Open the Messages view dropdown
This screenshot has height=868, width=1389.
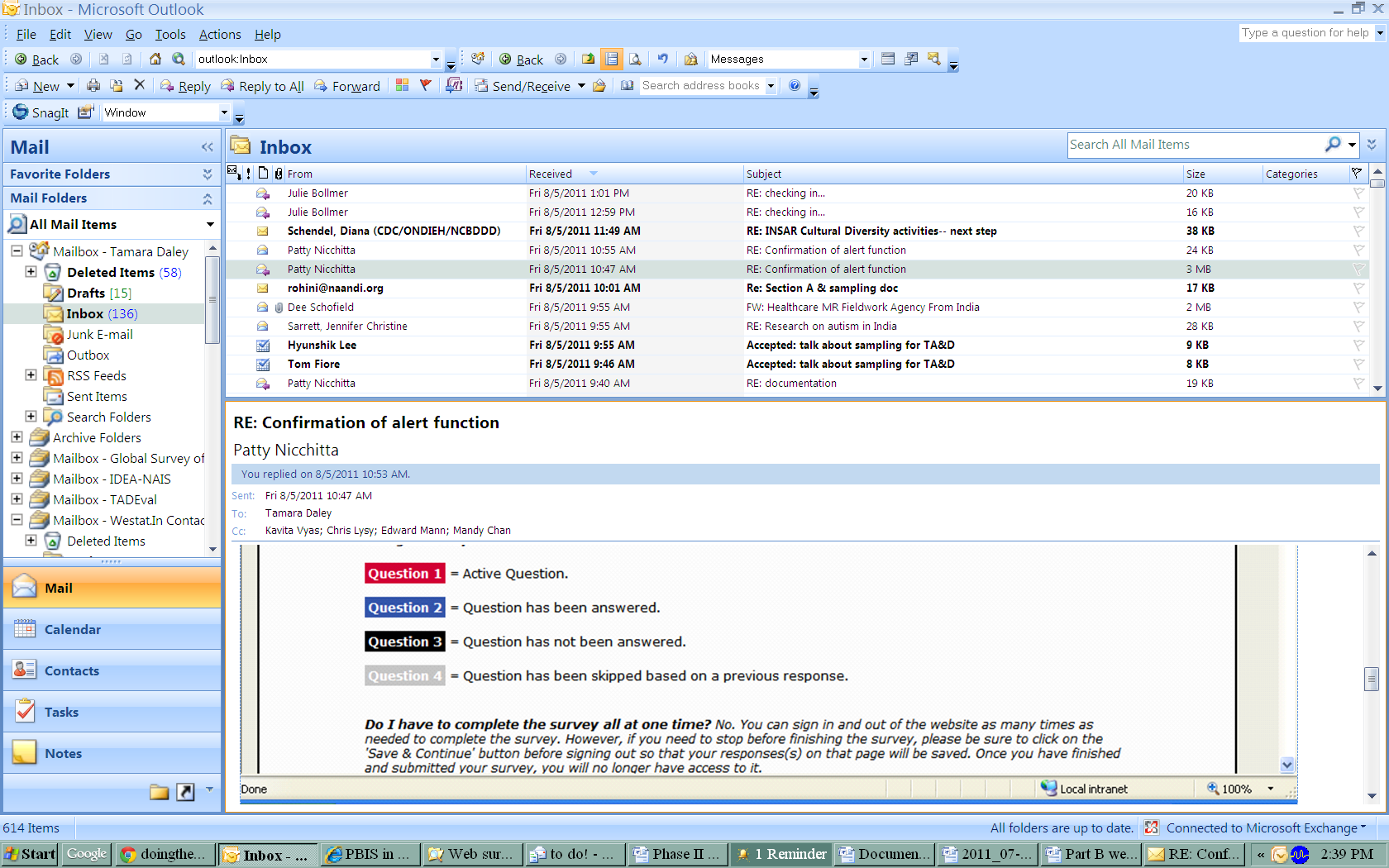click(x=863, y=60)
